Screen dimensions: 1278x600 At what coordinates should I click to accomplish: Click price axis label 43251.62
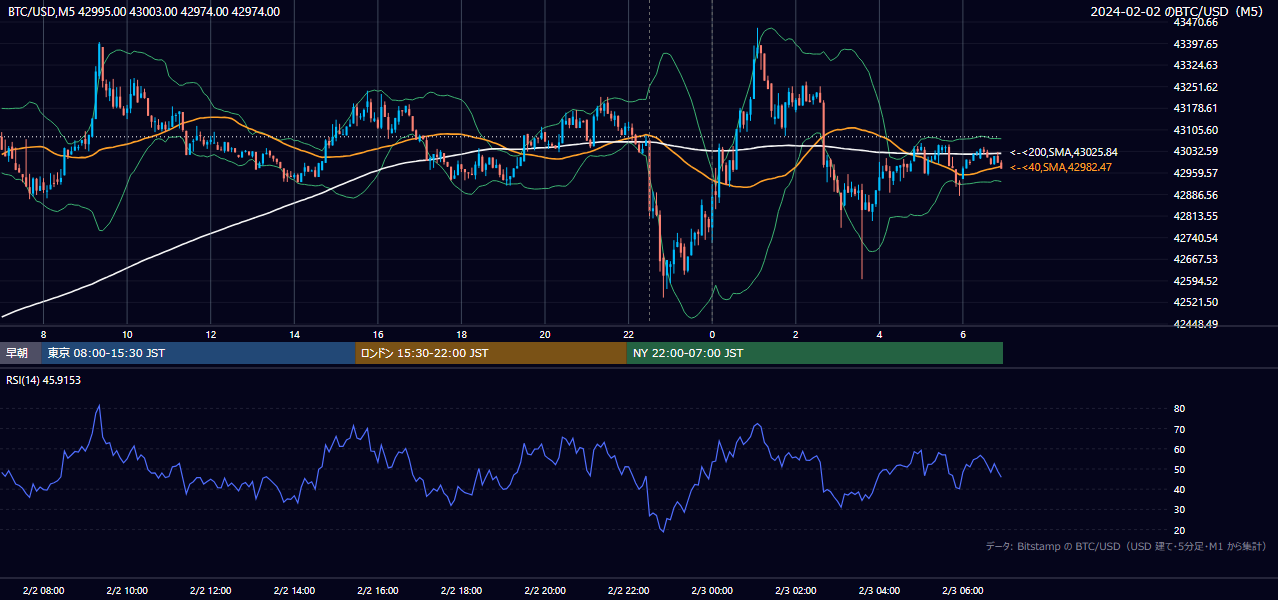pyautogui.click(x=1195, y=87)
